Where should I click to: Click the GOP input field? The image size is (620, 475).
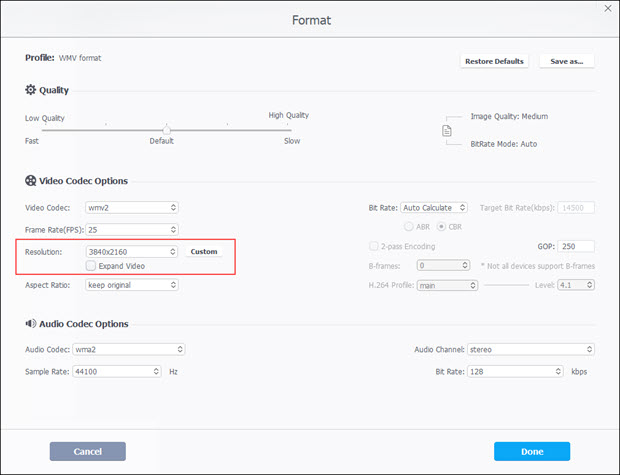(x=577, y=246)
